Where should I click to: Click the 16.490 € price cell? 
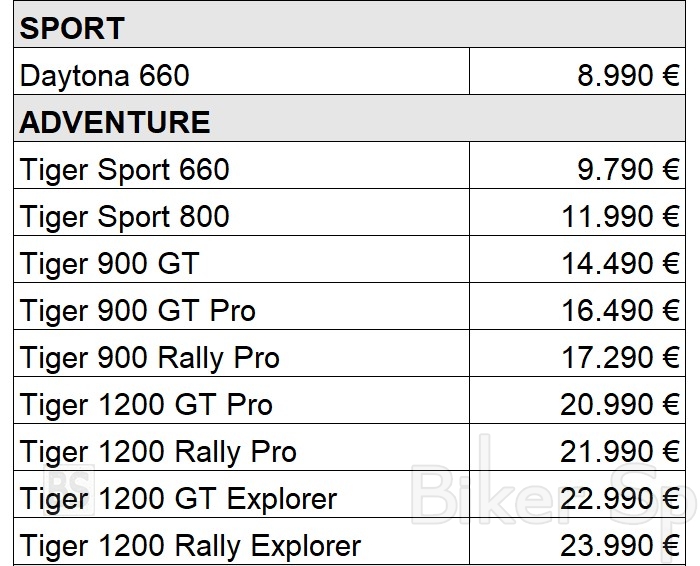(620, 311)
